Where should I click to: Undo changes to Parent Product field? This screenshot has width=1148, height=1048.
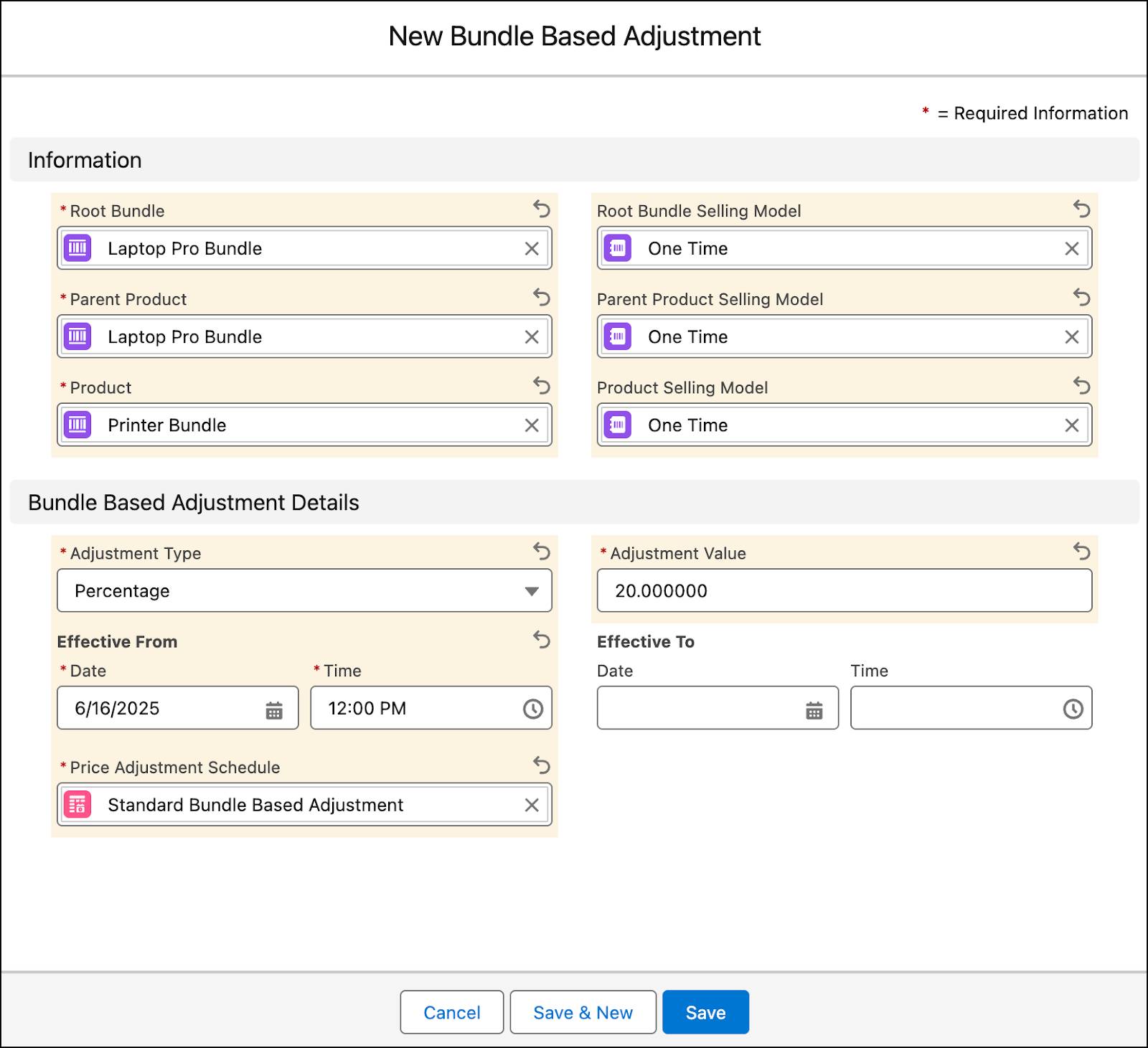click(542, 298)
